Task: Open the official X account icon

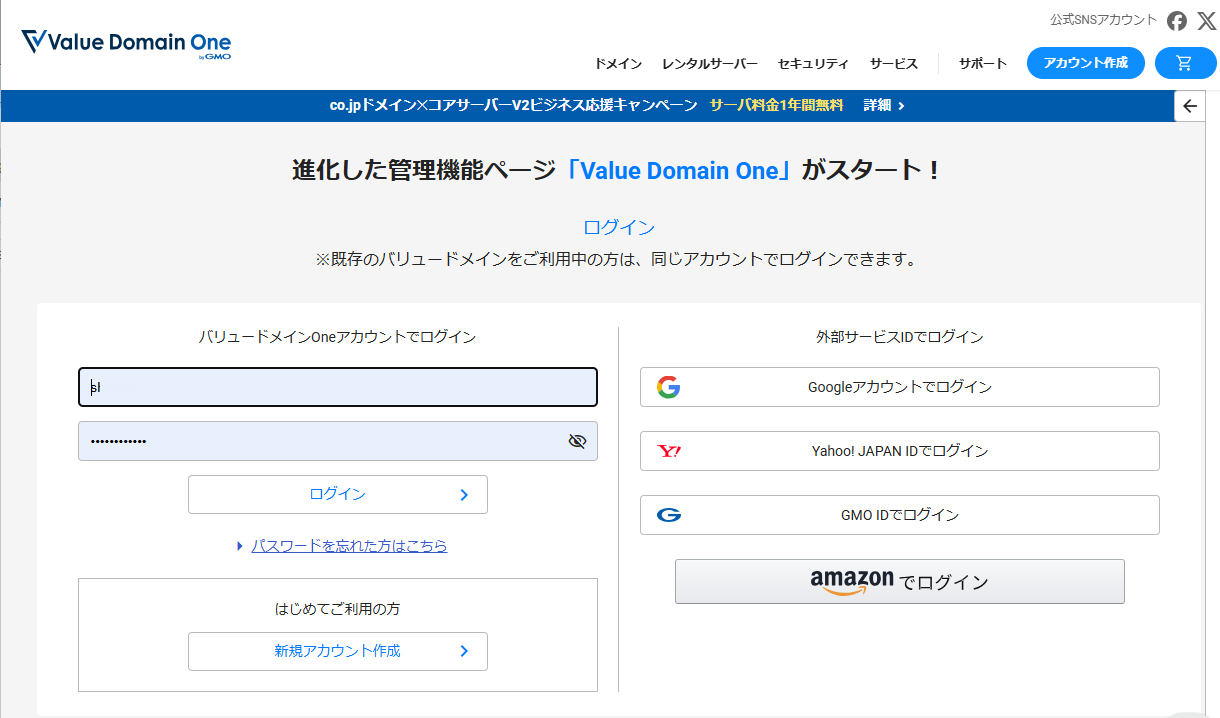Action: point(1206,21)
